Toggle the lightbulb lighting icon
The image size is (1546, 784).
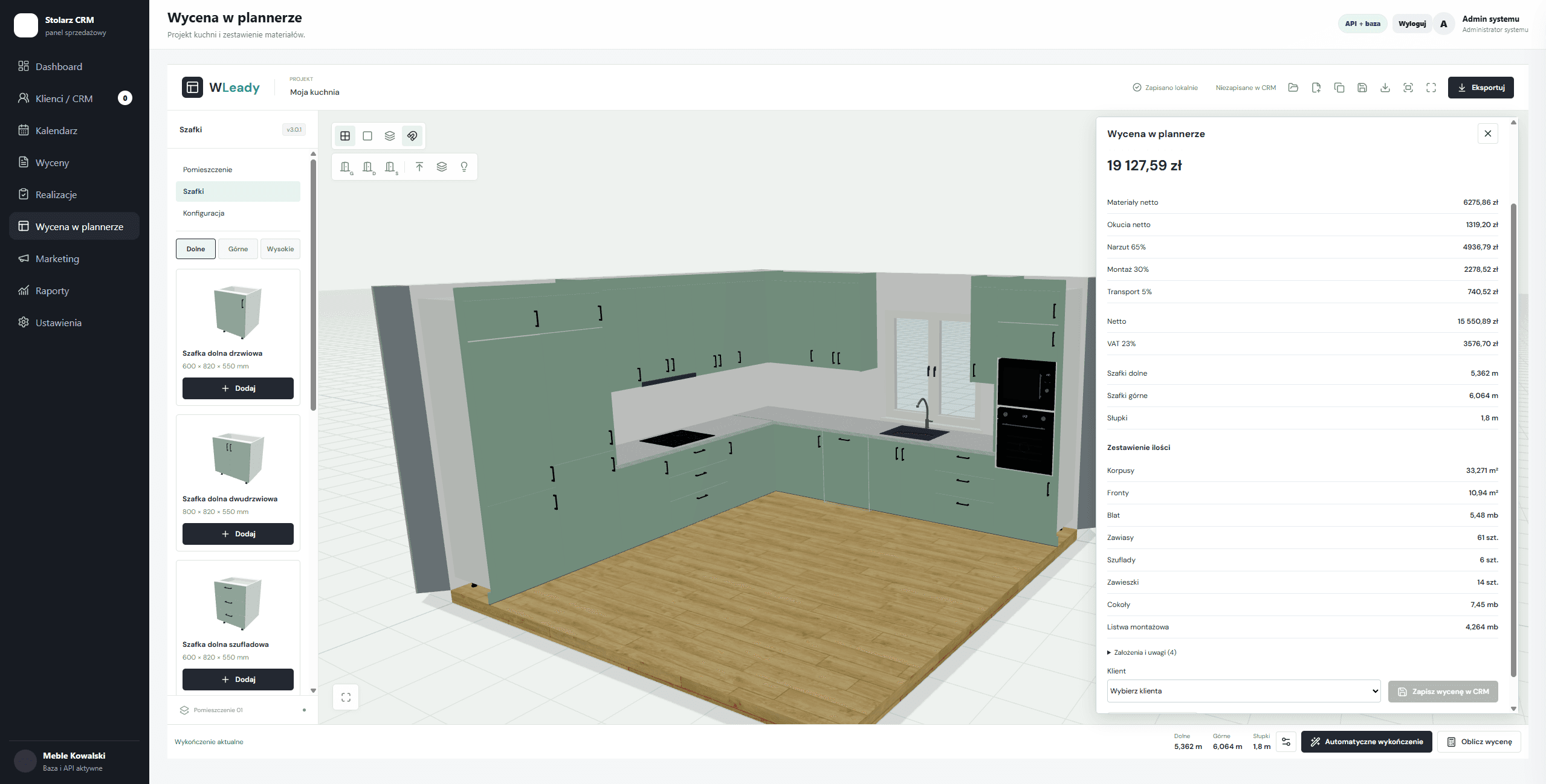click(x=464, y=167)
